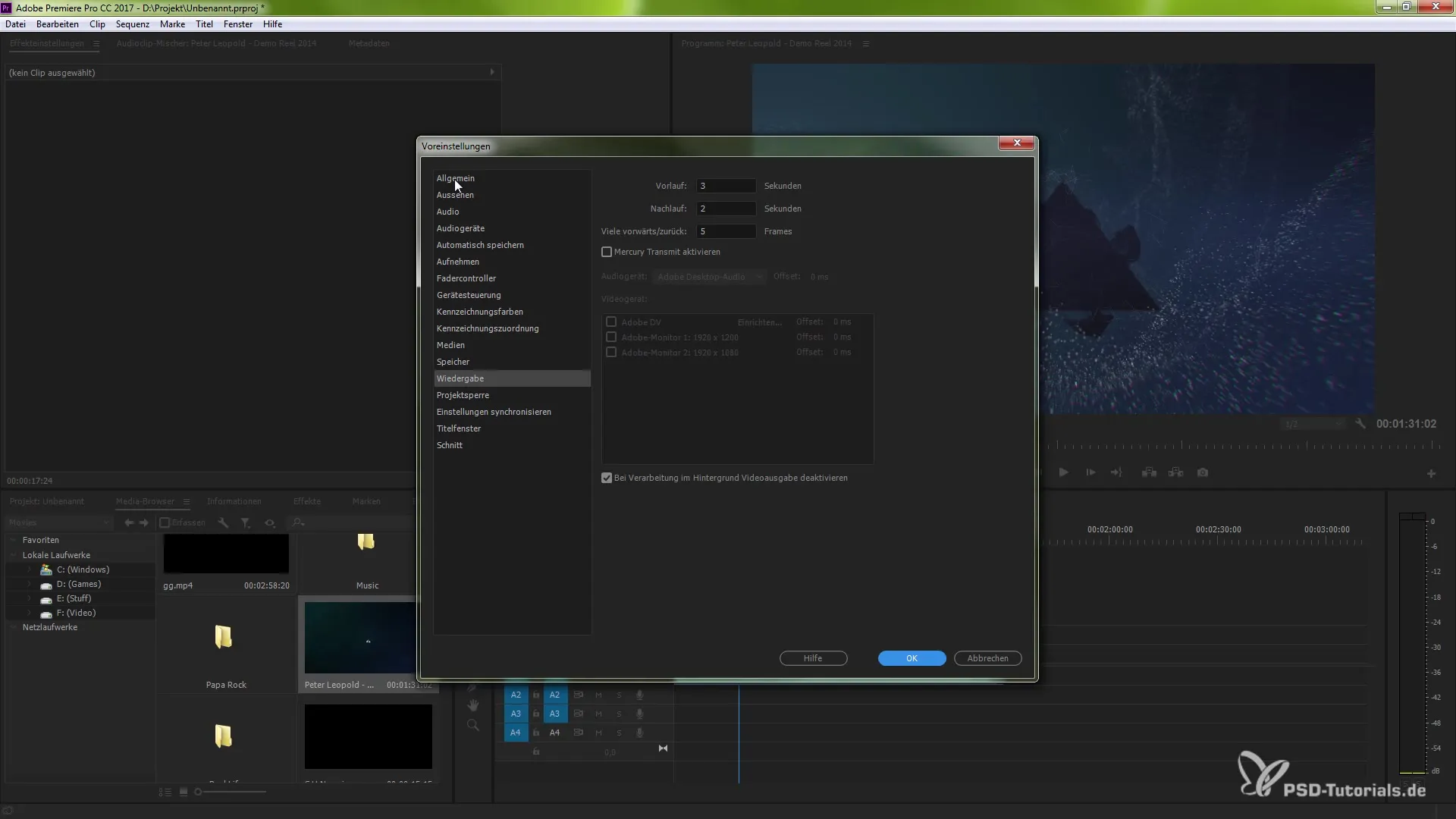
Task: Toggle sync lock on track A3
Action: 579,714
